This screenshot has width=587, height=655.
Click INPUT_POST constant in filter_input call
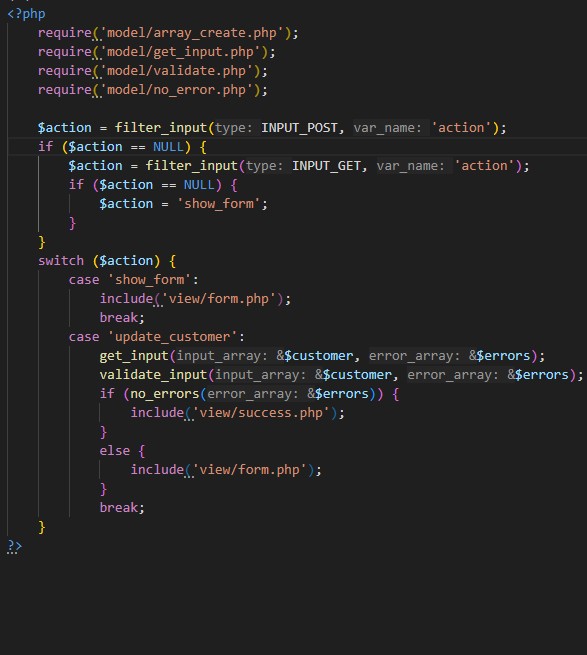[x=299, y=127]
